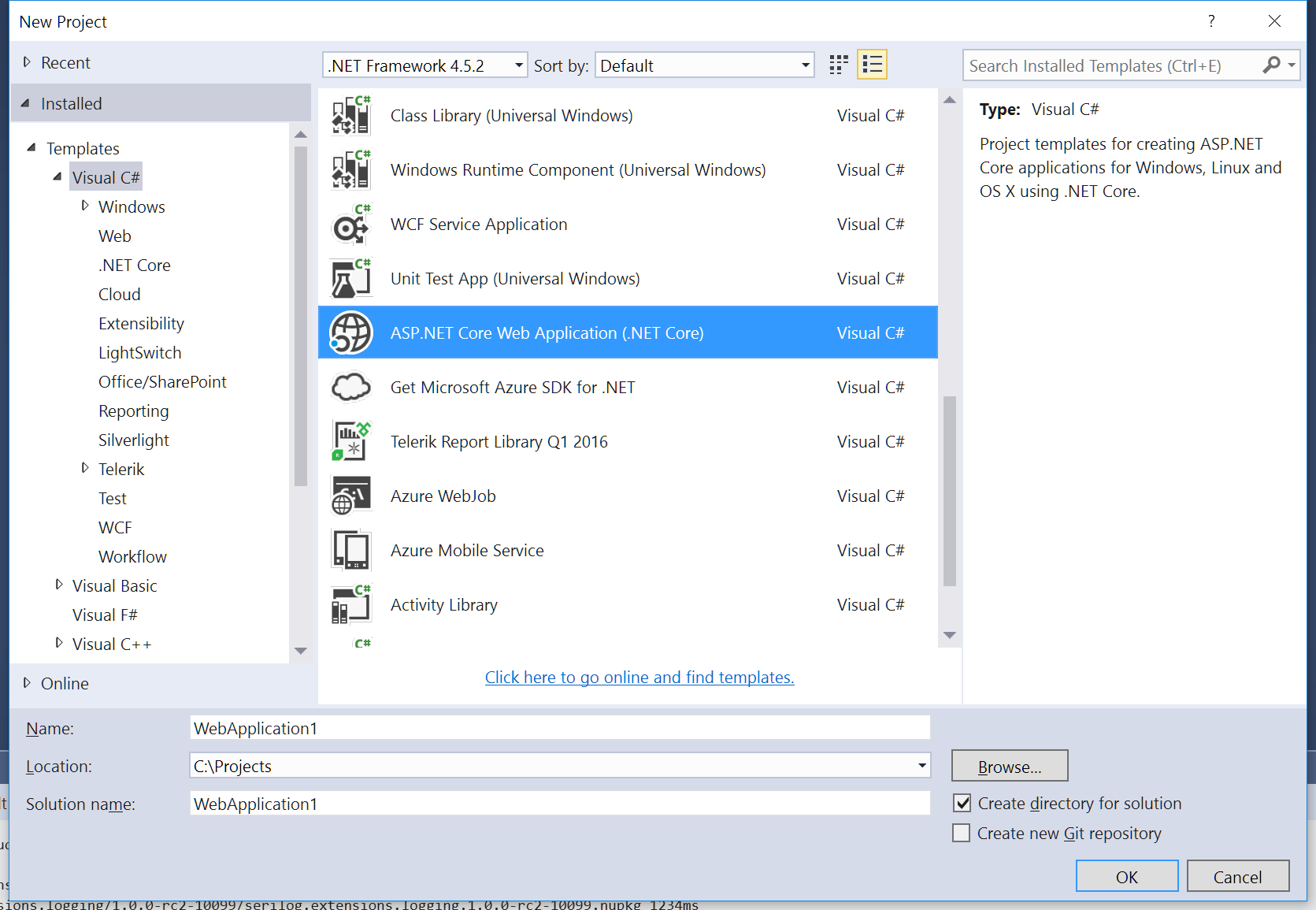Click the category tree scrollbar thumb

pos(300,316)
